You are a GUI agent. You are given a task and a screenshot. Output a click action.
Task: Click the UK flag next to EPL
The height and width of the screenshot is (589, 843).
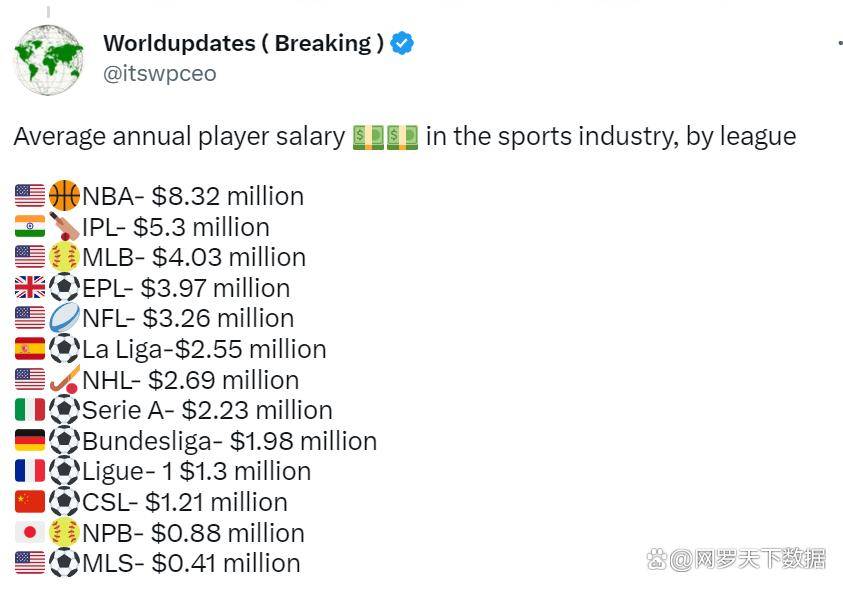30,287
